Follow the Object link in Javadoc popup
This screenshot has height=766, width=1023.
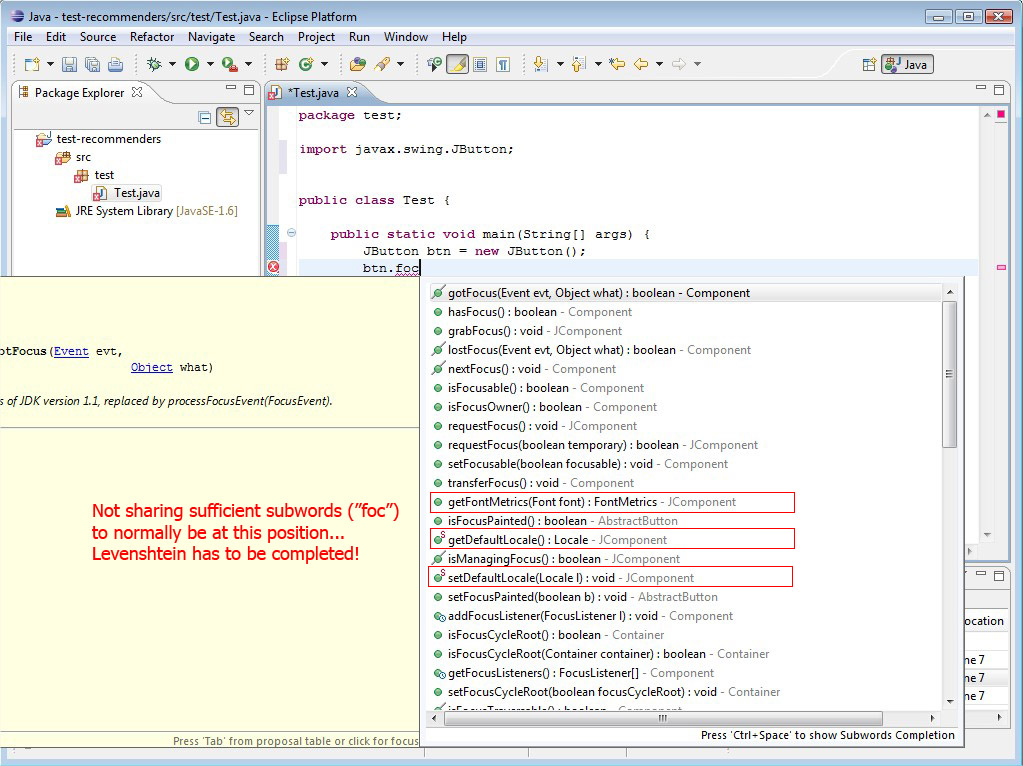tap(151, 367)
